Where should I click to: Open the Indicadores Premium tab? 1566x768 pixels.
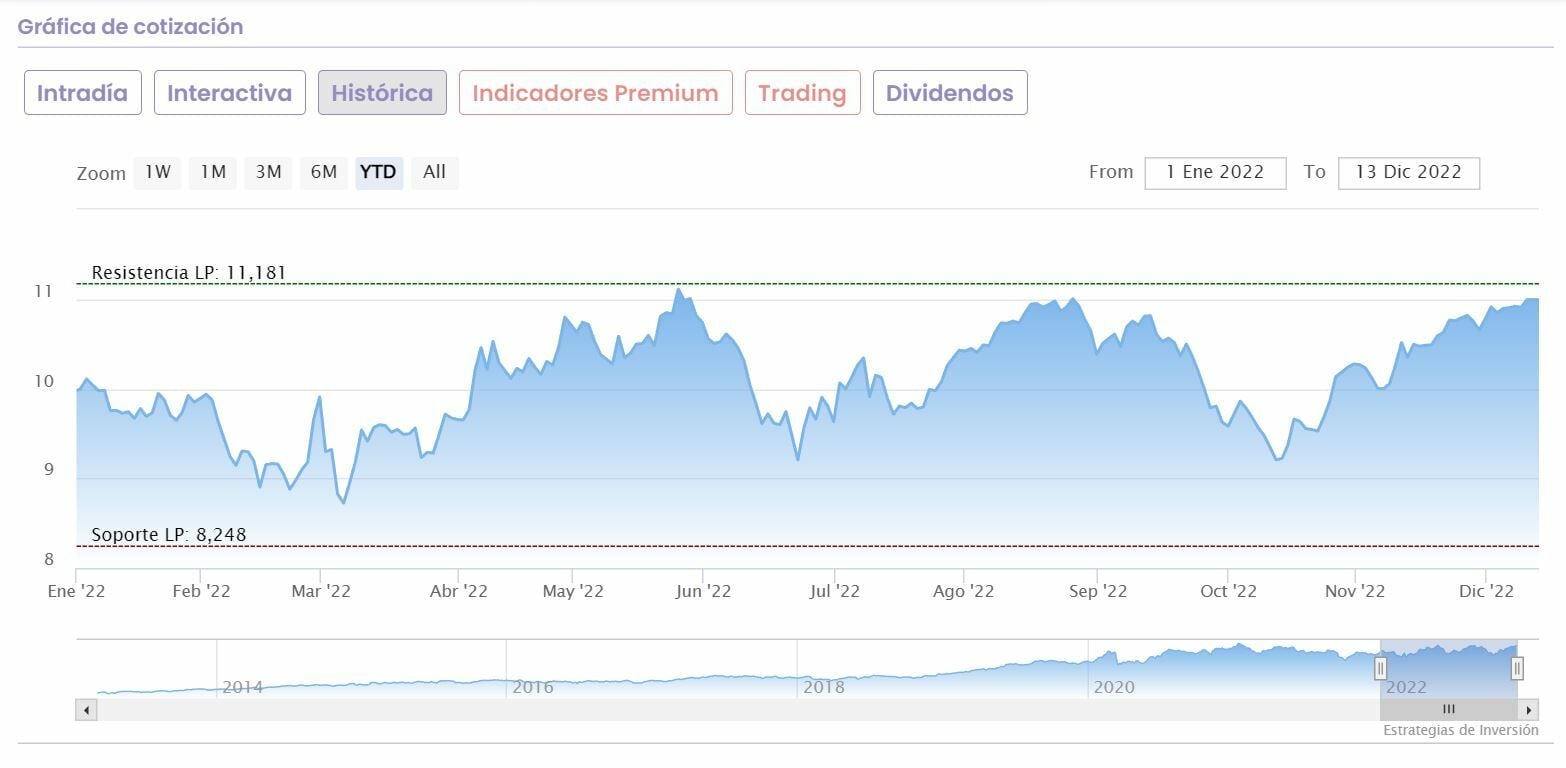coord(595,93)
